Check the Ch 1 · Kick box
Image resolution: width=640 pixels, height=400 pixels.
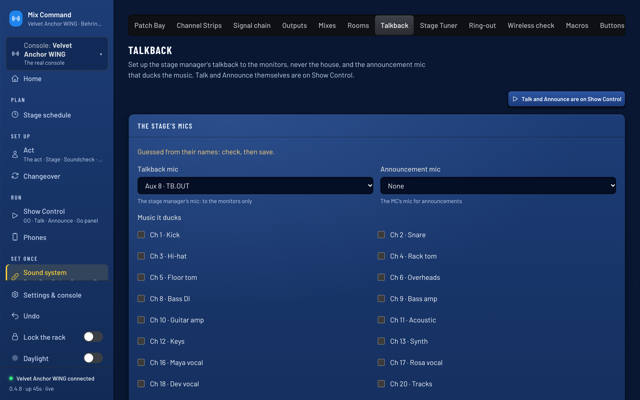click(141, 235)
